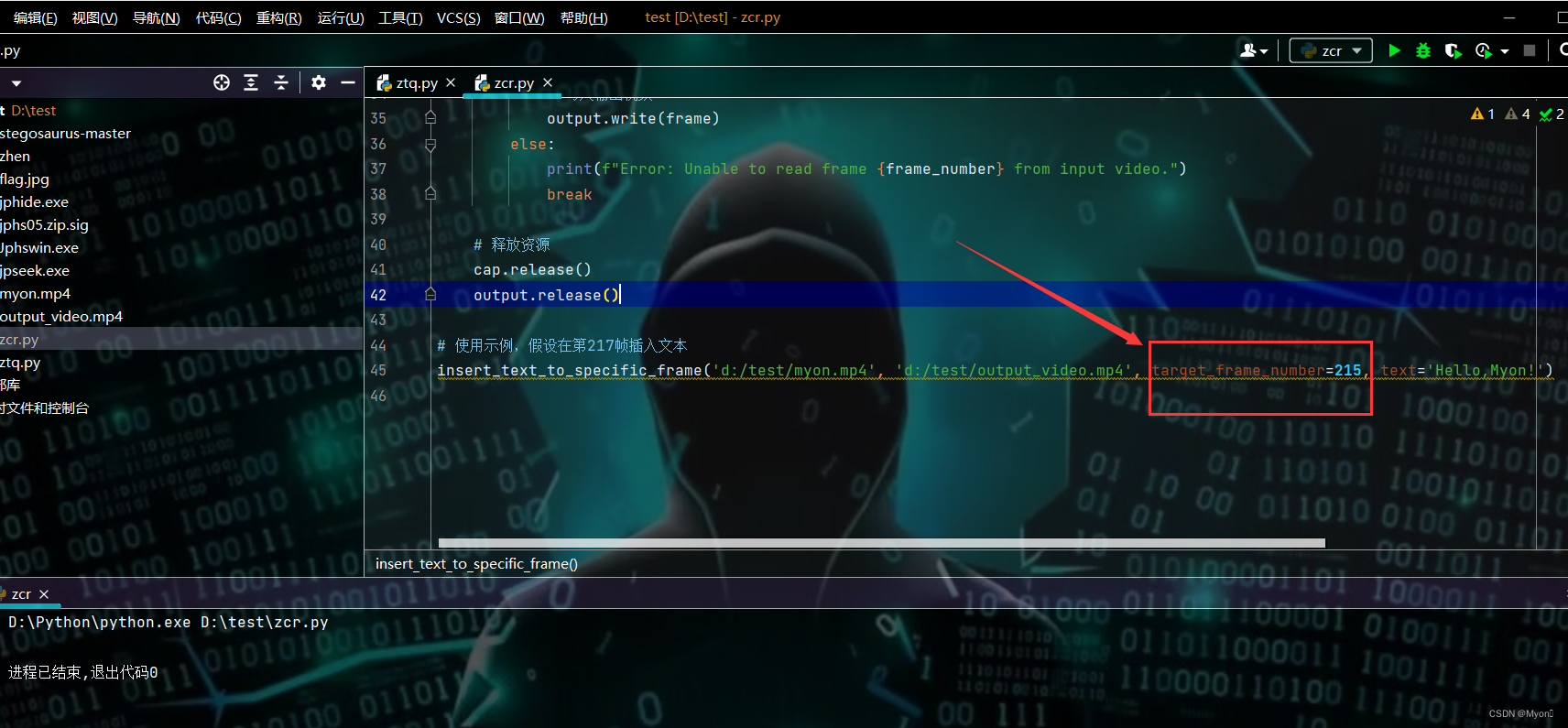The width and height of the screenshot is (1568, 728).
Task: Select myon.mp4 in project tree
Action: [x=35, y=293]
